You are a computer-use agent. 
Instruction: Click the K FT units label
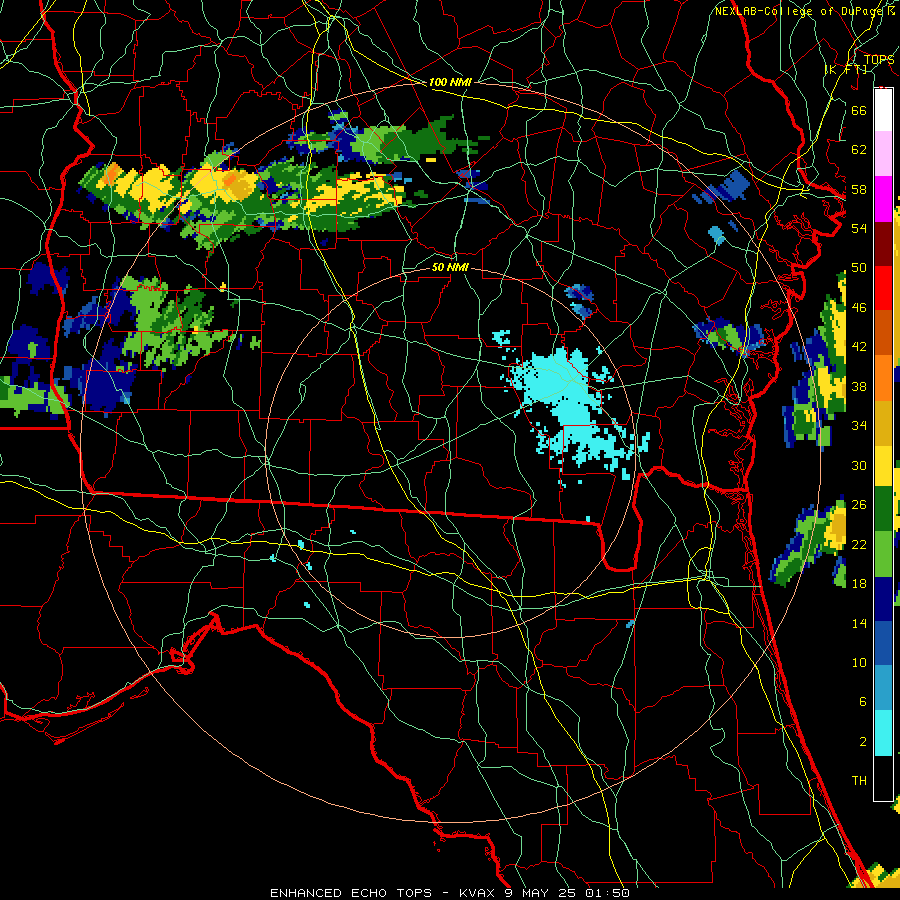click(846, 69)
